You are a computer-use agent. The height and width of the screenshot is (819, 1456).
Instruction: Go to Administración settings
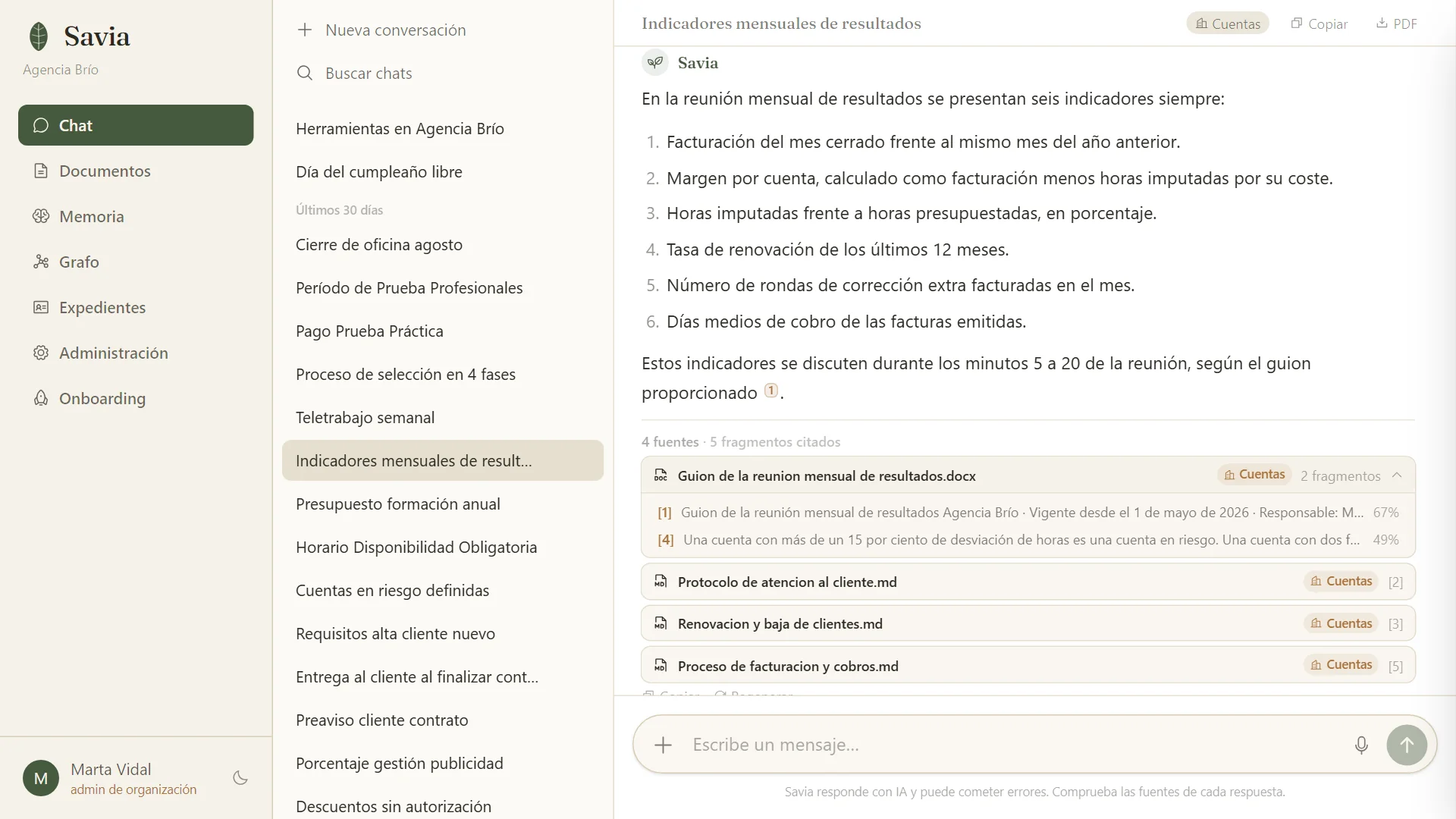pos(136,353)
